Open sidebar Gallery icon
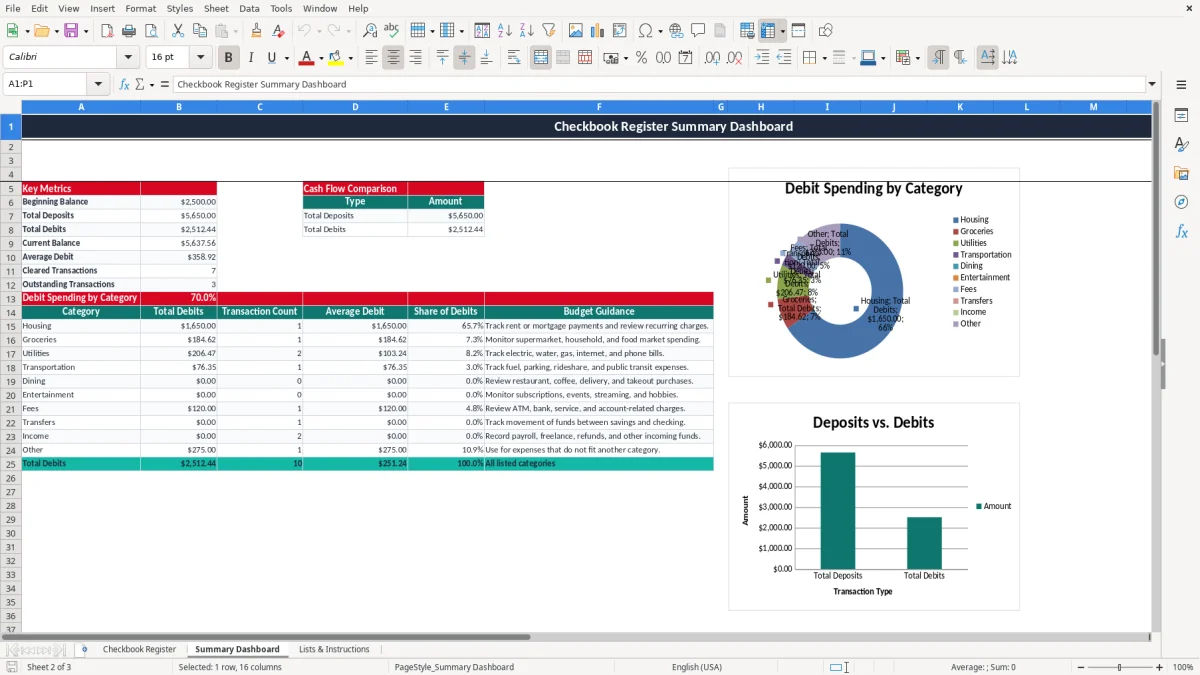The image size is (1200, 675). click(1181, 174)
